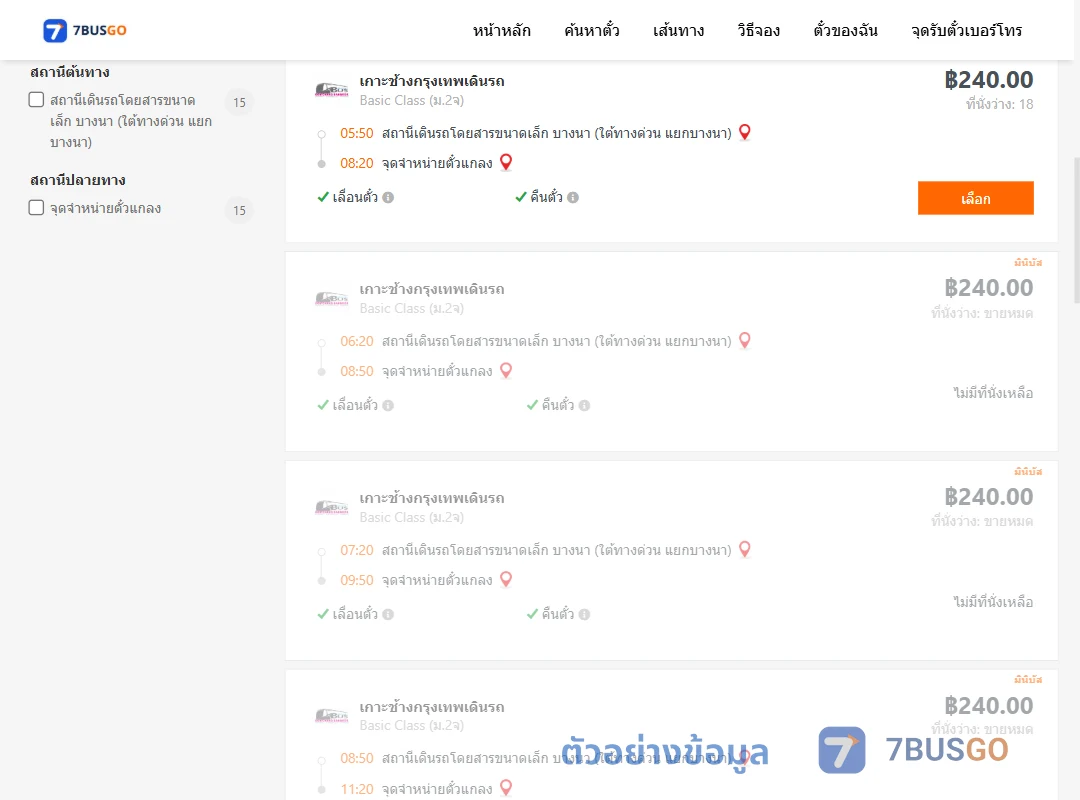Click the 05:50 departure time
Viewport: 1080px width, 800px height.
coord(357,133)
